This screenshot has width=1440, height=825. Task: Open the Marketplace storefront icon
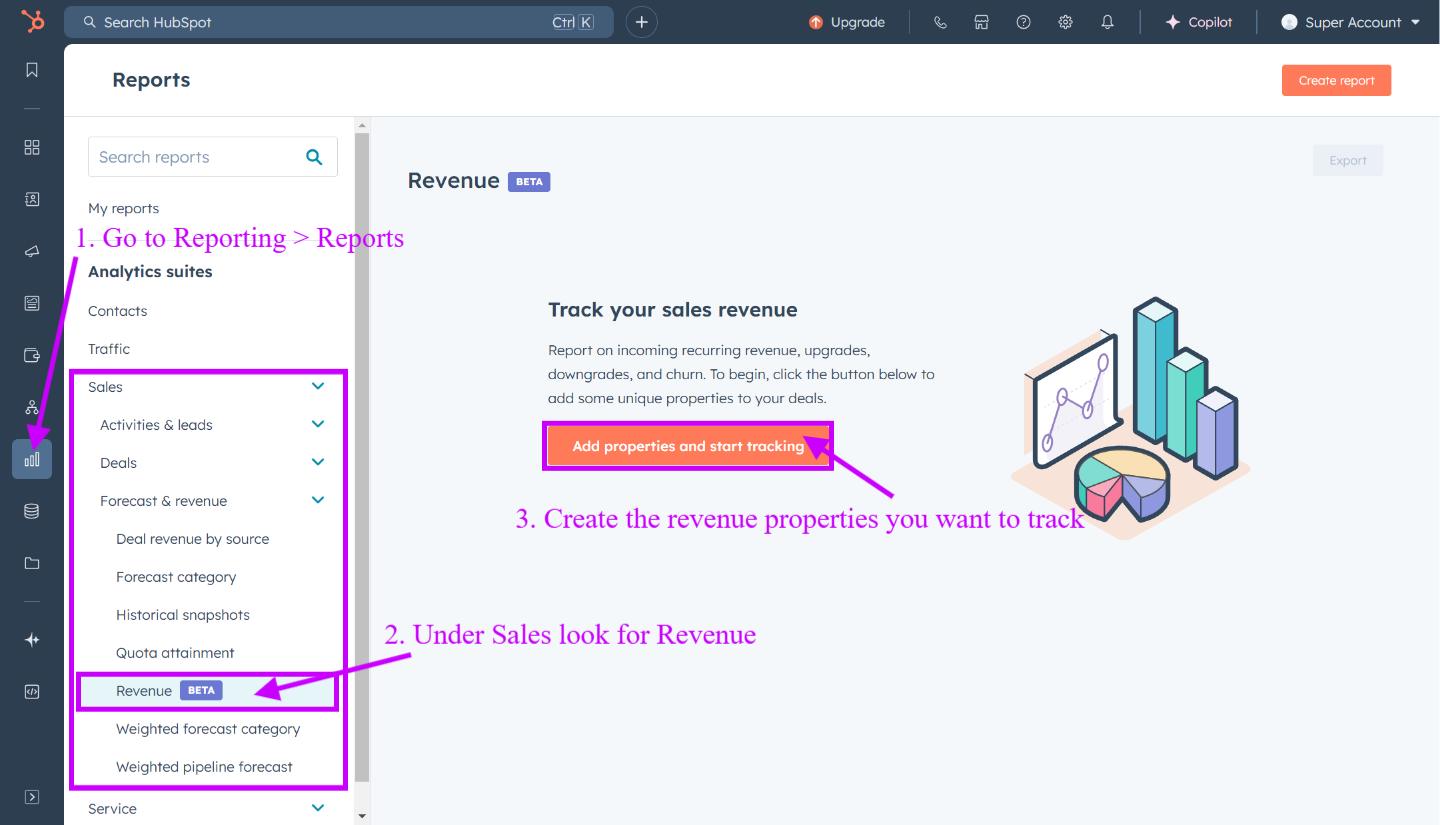click(x=982, y=22)
